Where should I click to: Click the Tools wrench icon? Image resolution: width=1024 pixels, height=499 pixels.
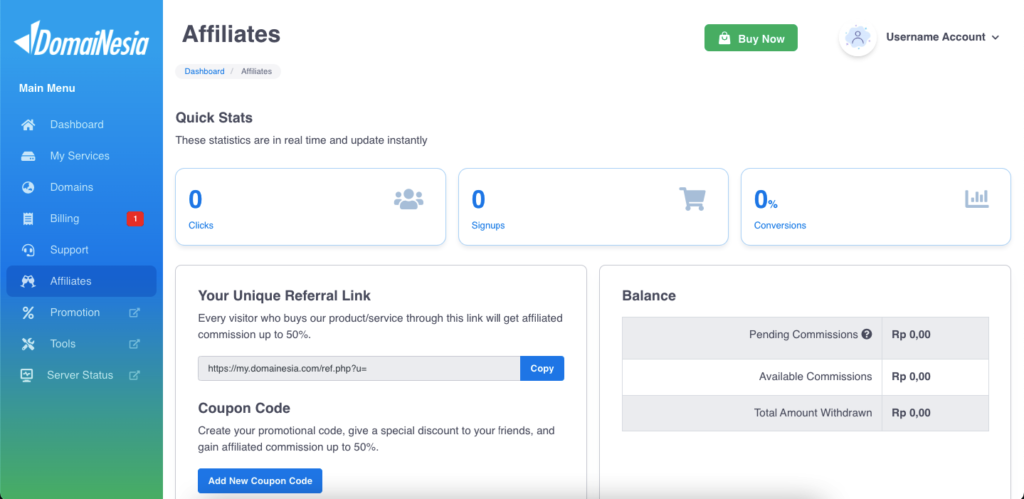27,344
